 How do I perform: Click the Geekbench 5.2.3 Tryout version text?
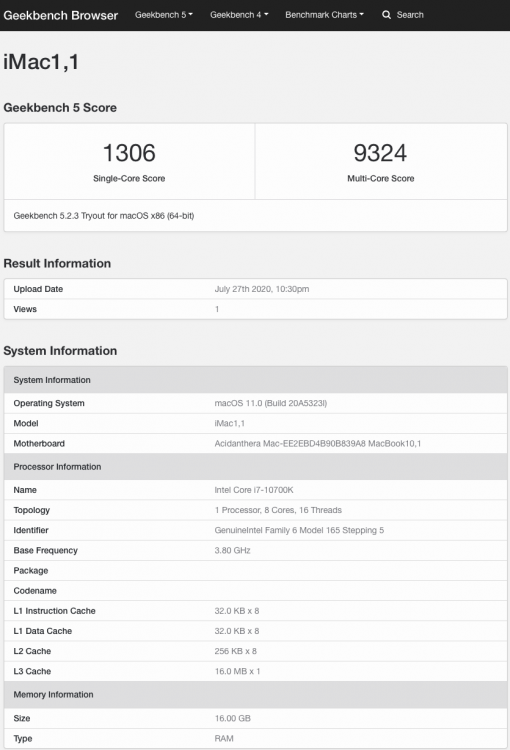point(104,216)
